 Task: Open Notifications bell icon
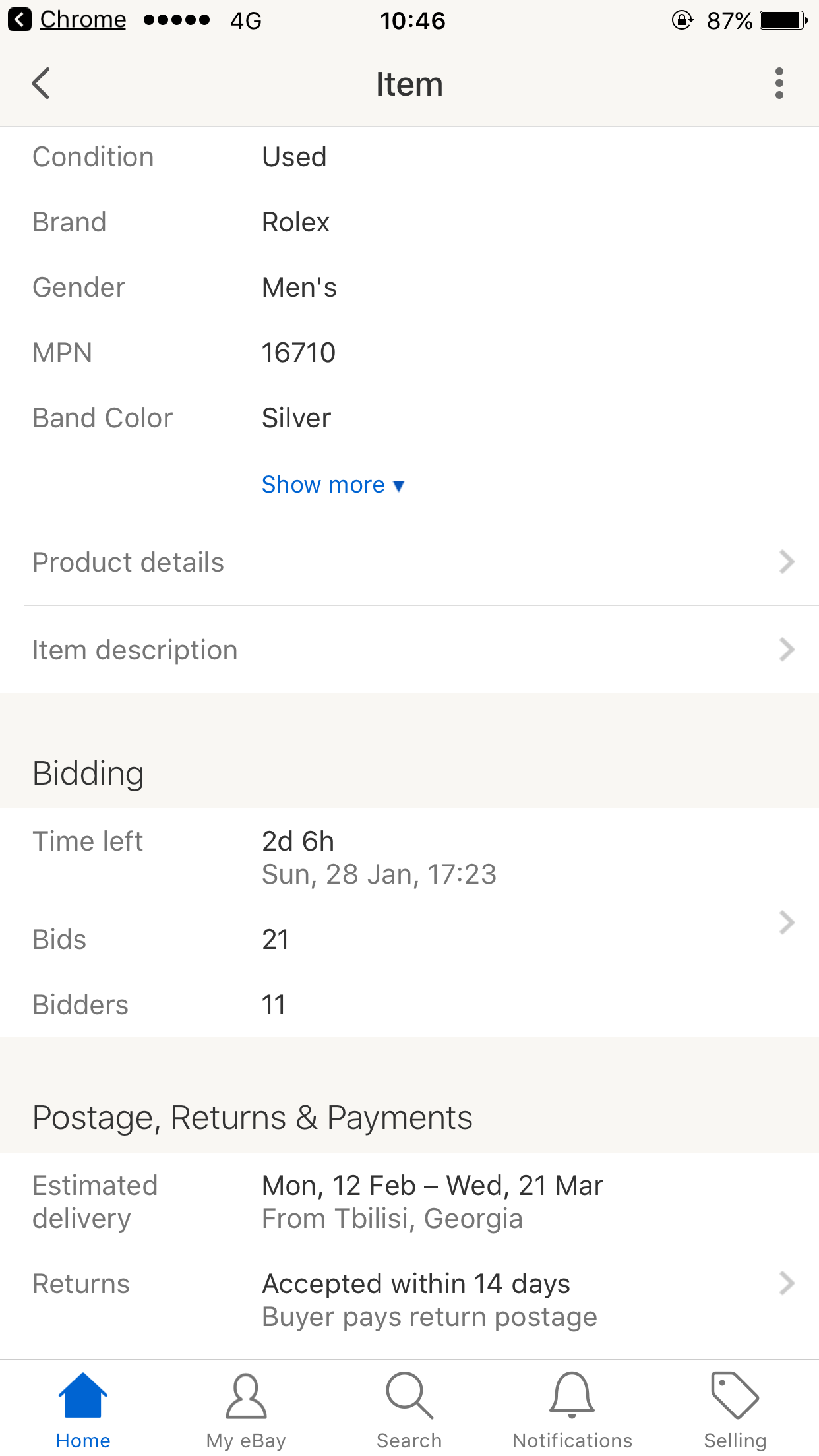point(572,1395)
